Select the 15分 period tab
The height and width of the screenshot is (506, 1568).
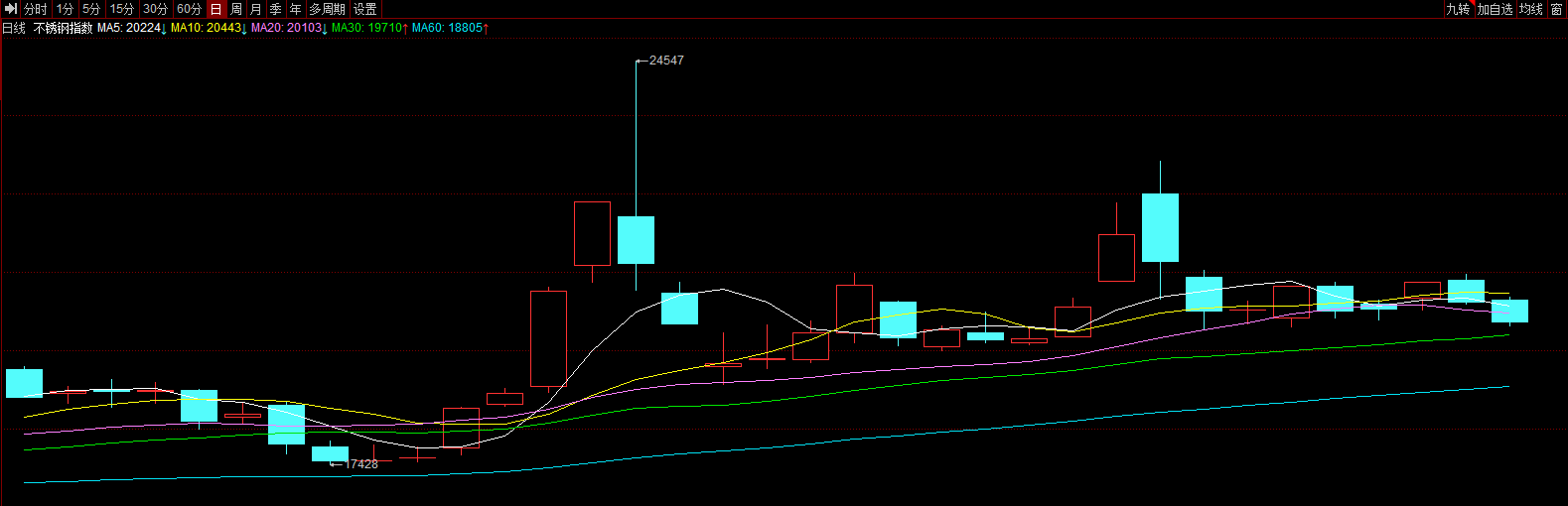(x=122, y=9)
